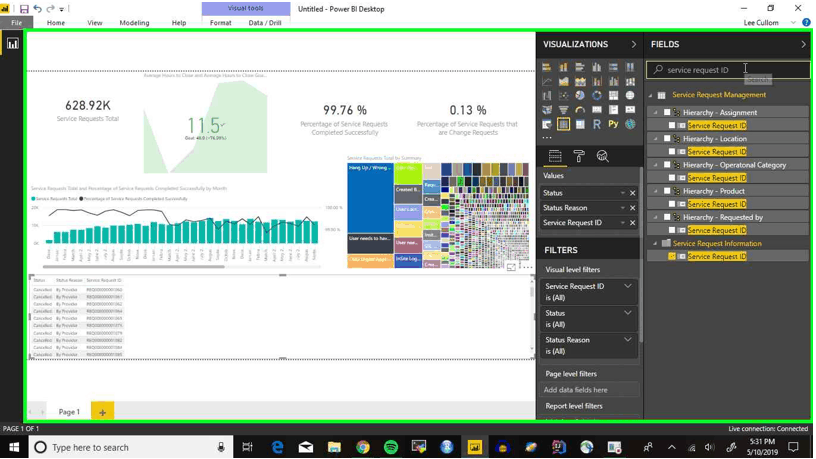The height and width of the screenshot is (459, 816).
Task: Select the Python visual
Action: coord(613,124)
